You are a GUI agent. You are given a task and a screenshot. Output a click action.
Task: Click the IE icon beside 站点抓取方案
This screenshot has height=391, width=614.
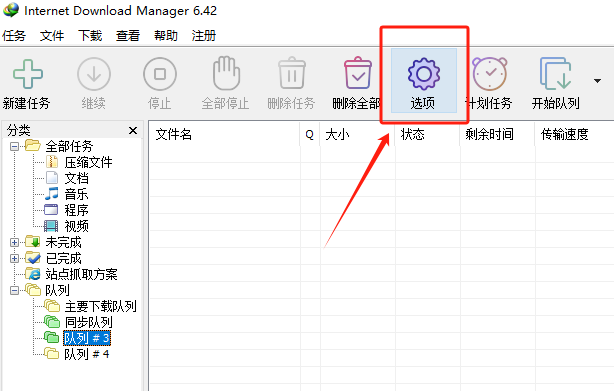click(33, 274)
